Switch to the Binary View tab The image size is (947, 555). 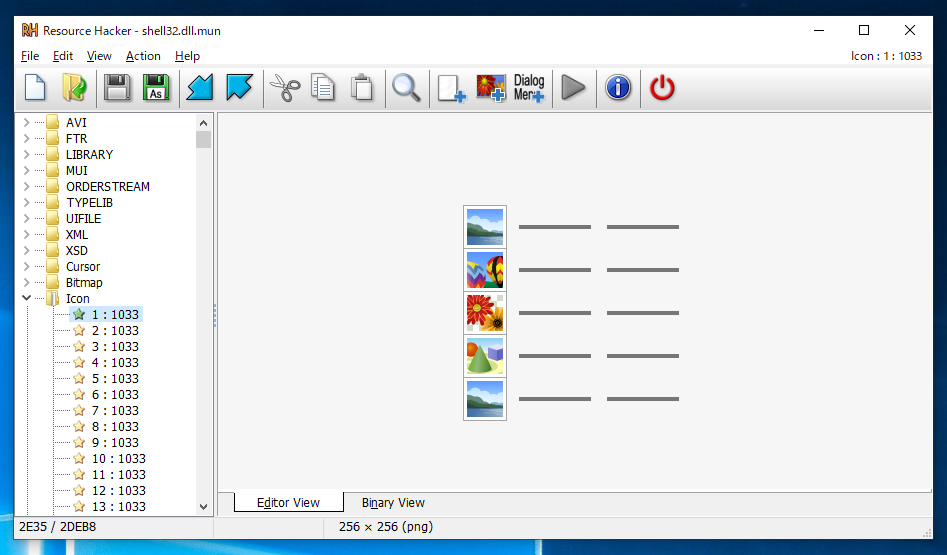coord(393,502)
